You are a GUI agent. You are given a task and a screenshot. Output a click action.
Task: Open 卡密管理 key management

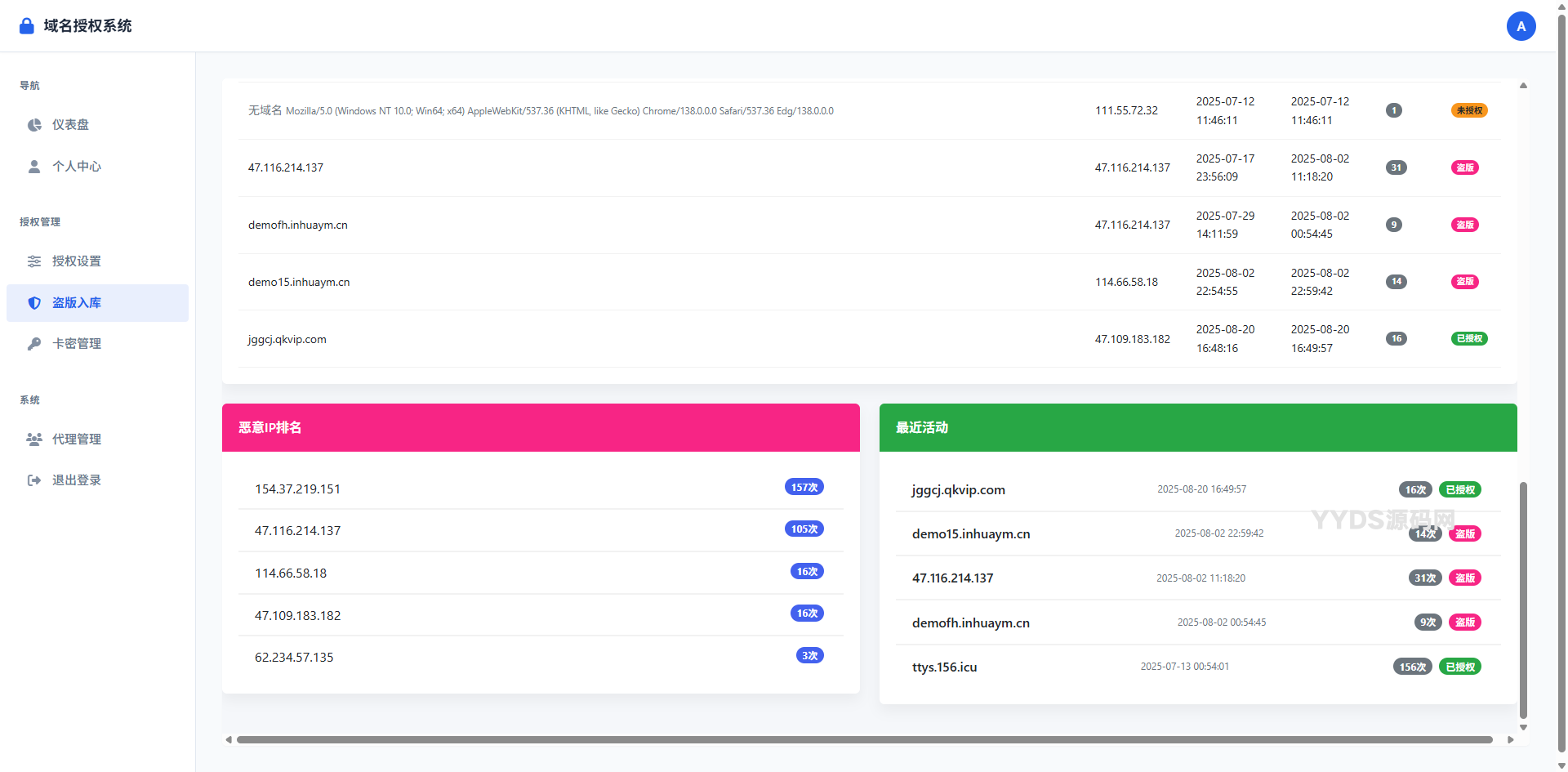coord(78,343)
